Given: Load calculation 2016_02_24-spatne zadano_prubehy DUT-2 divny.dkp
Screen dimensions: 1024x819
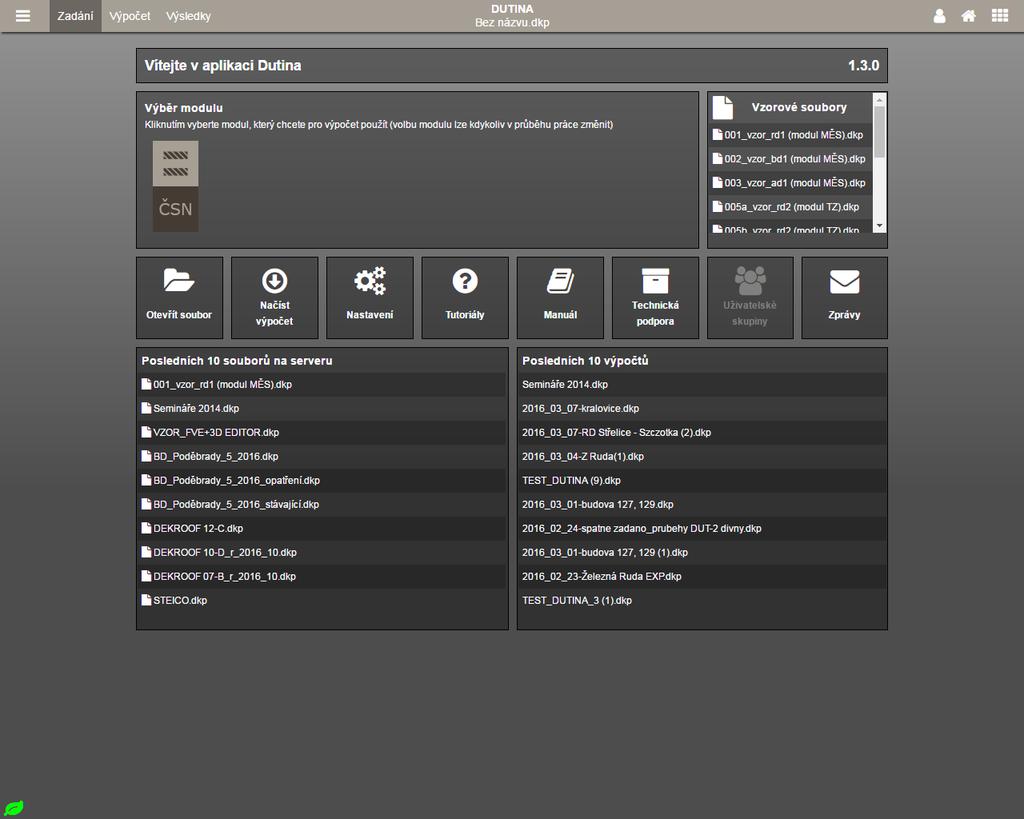Looking at the screenshot, I should pos(702,528).
